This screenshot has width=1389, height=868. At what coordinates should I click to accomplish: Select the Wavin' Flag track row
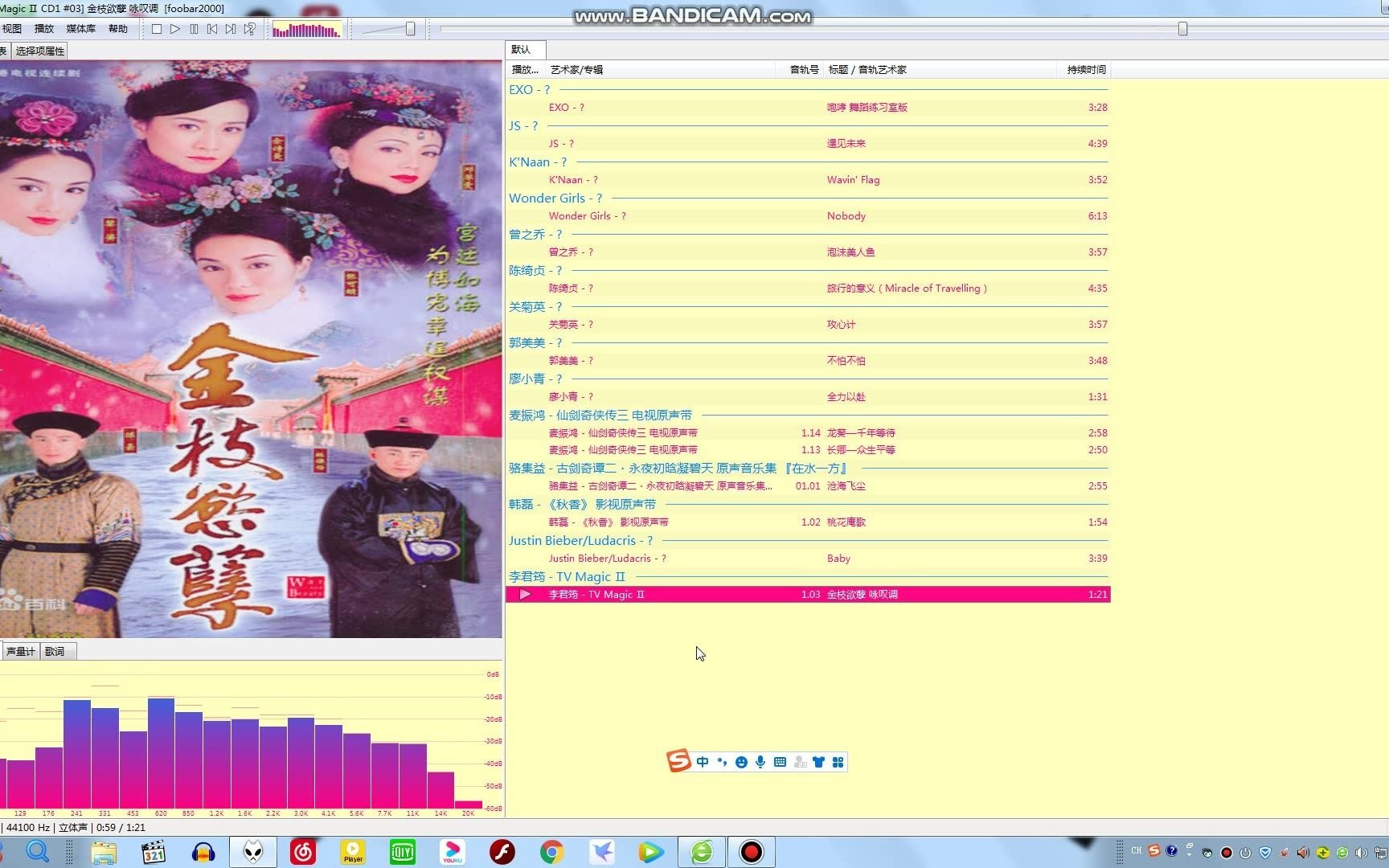pos(808,179)
